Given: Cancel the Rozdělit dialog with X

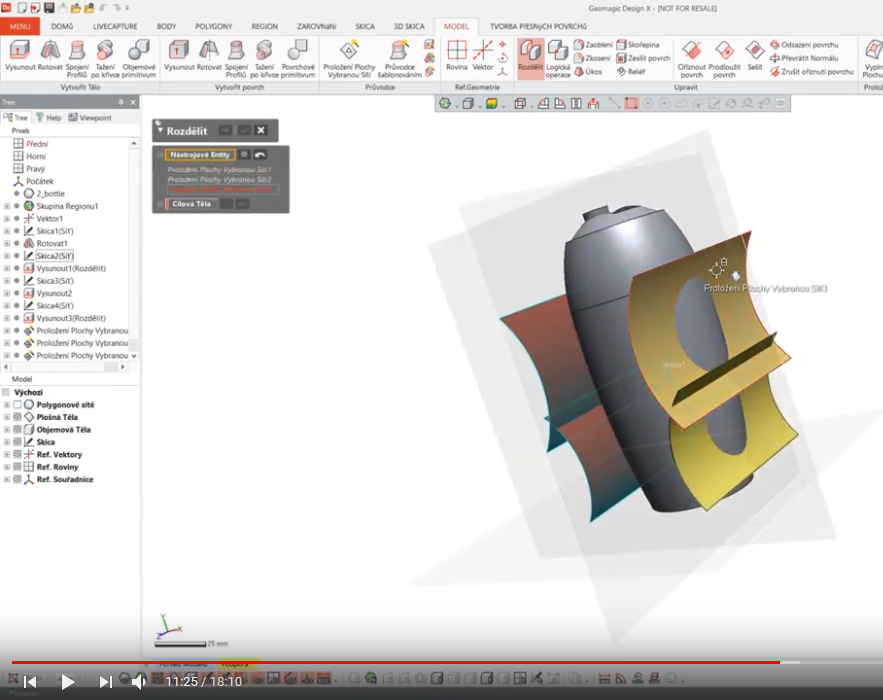Looking at the screenshot, I should pyautogui.click(x=261, y=130).
